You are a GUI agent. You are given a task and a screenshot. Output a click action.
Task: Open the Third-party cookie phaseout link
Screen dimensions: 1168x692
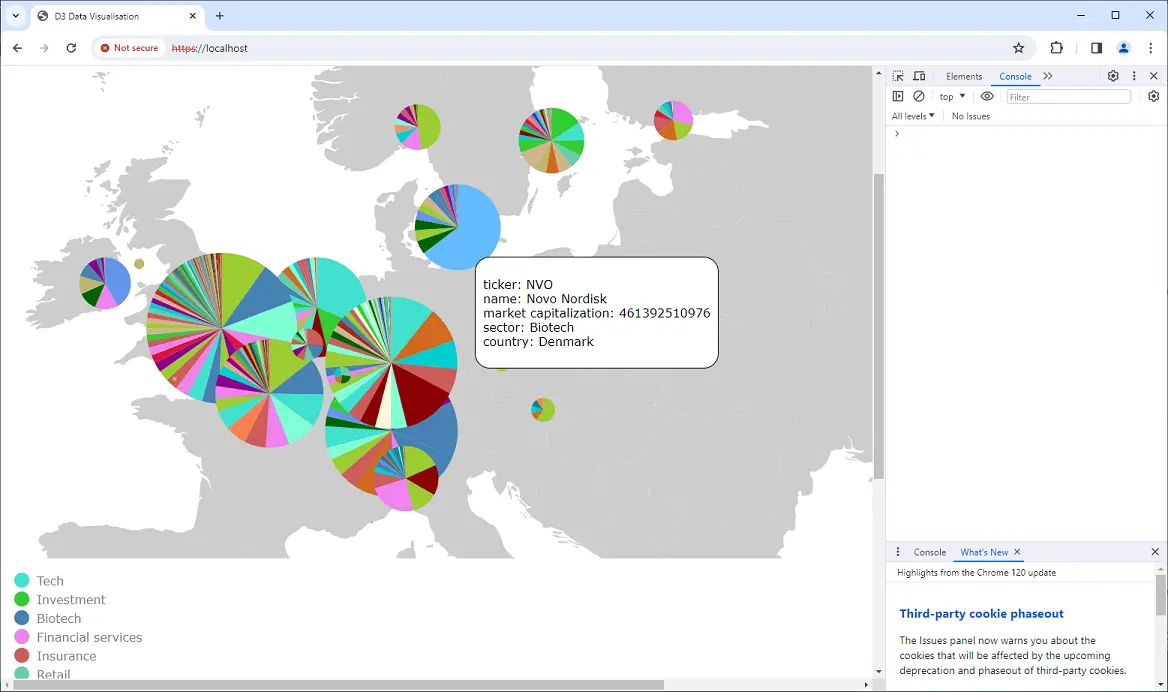coord(981,614)
